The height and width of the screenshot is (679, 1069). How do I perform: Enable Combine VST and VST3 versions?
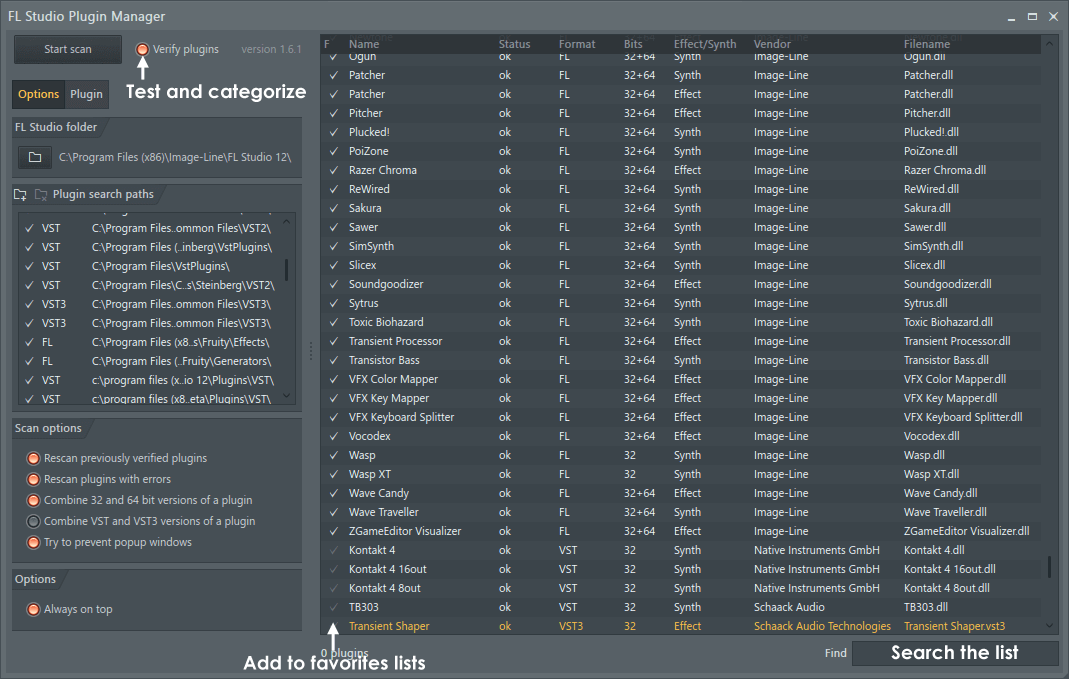34,521
